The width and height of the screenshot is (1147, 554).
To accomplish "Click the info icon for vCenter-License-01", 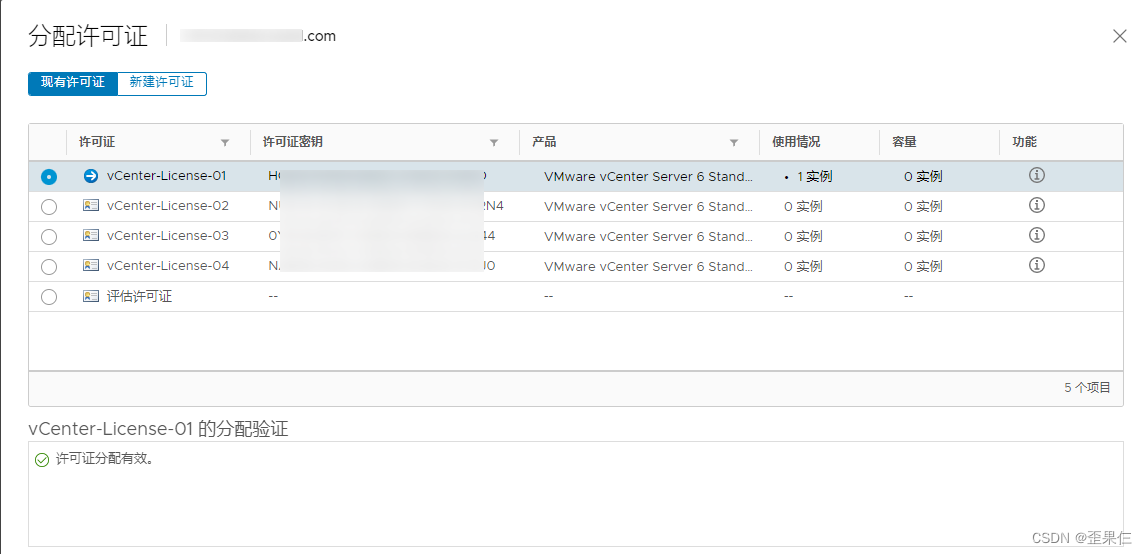I will coord(1036,176).
